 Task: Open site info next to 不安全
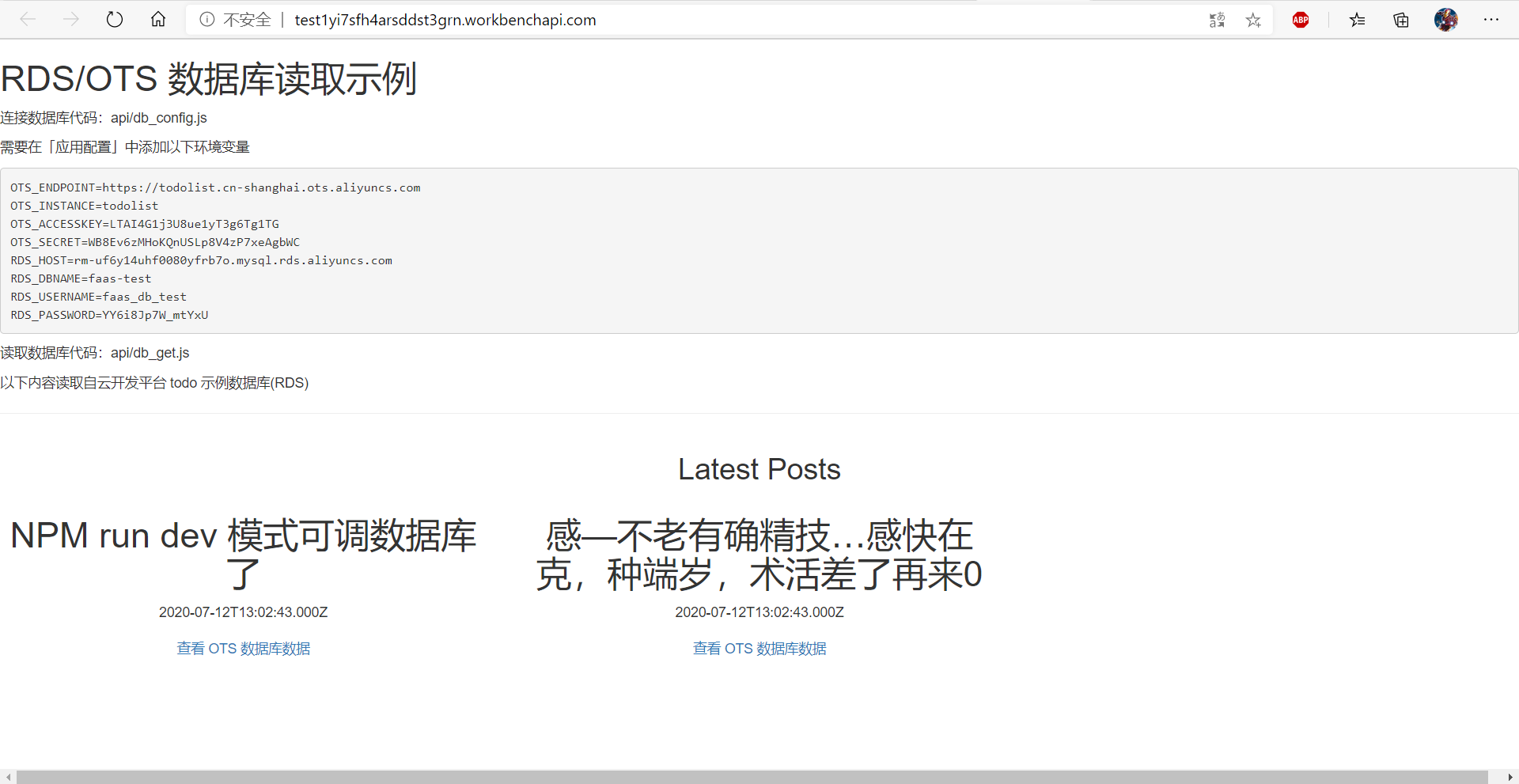[207, 20]
